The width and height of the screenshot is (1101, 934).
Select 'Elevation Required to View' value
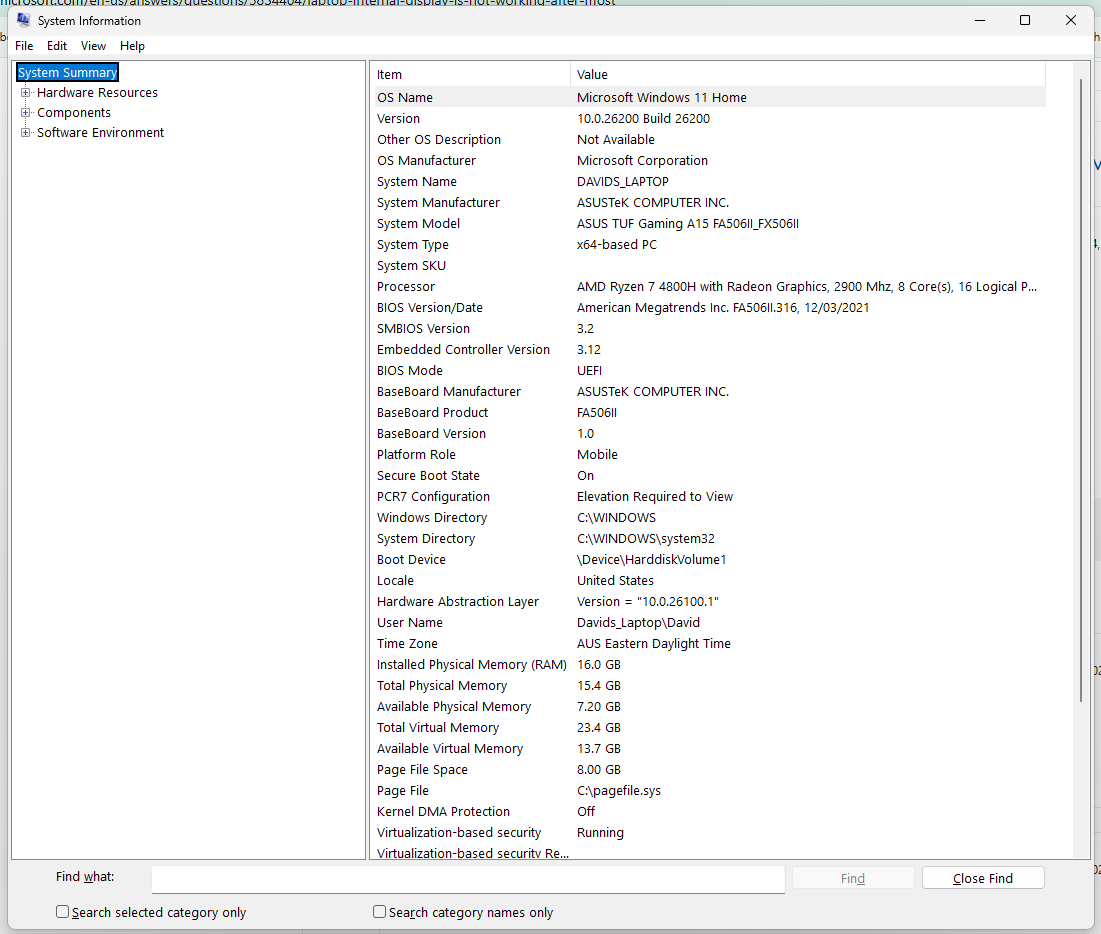point(655,496)
